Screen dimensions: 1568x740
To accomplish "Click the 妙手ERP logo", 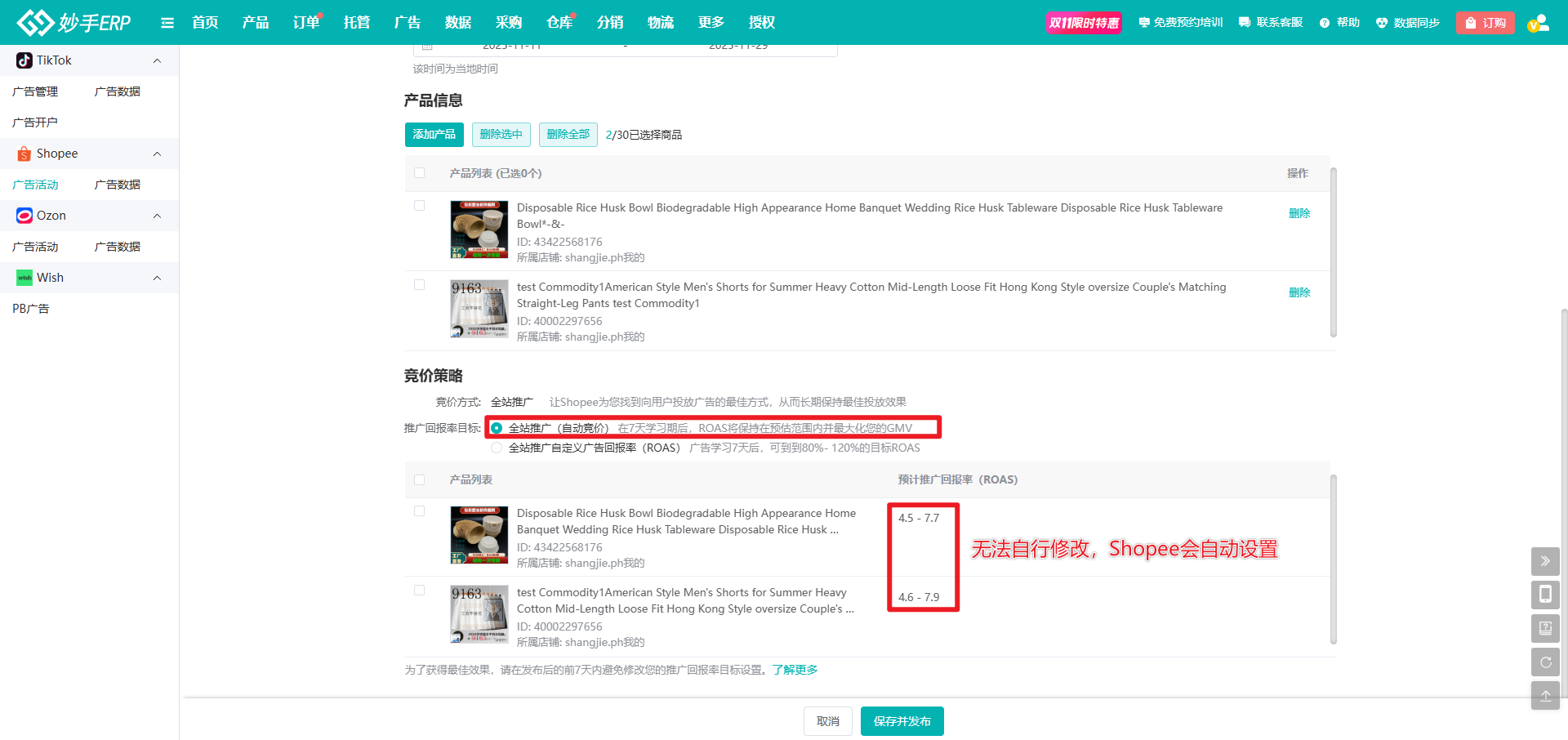I will click(x=73, y=22).
